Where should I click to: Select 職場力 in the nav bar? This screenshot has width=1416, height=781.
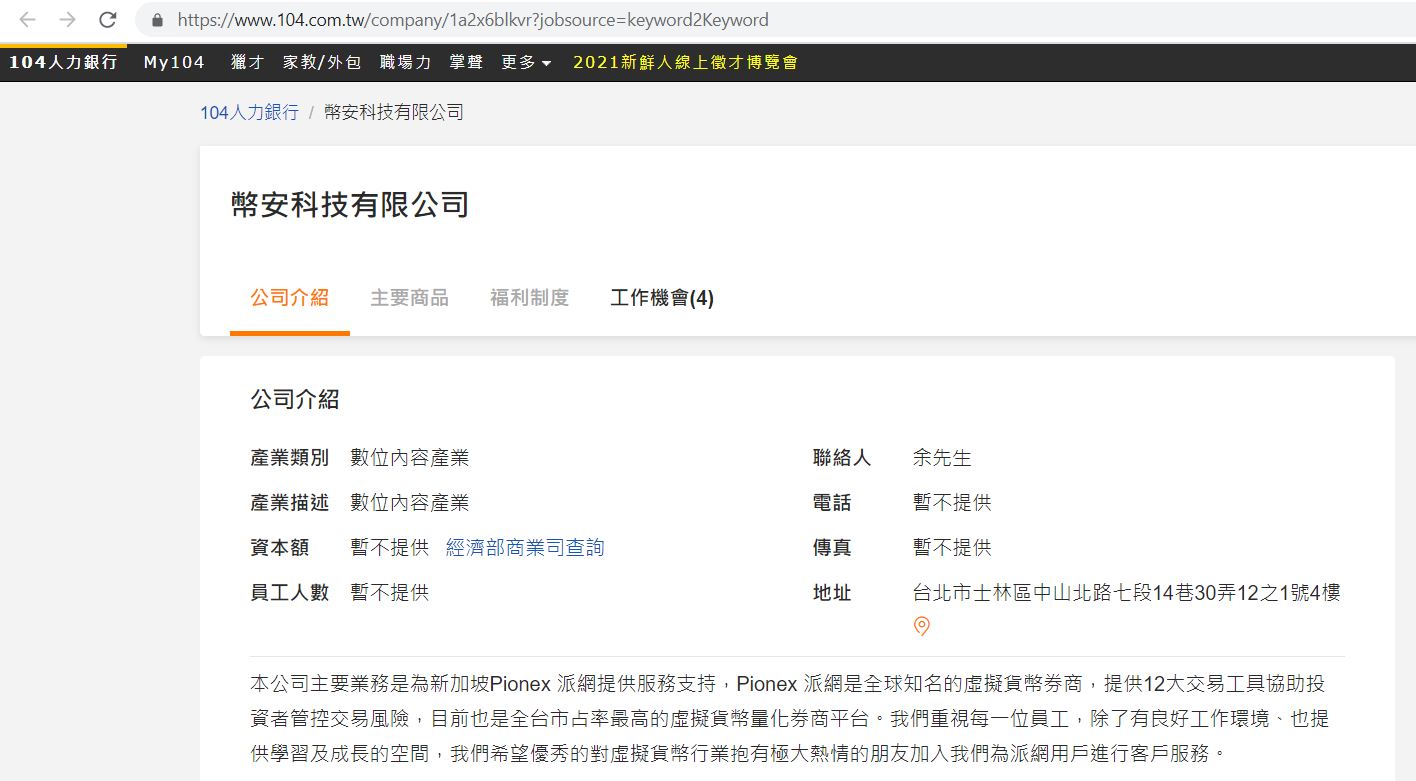click(x=405, y=62)
